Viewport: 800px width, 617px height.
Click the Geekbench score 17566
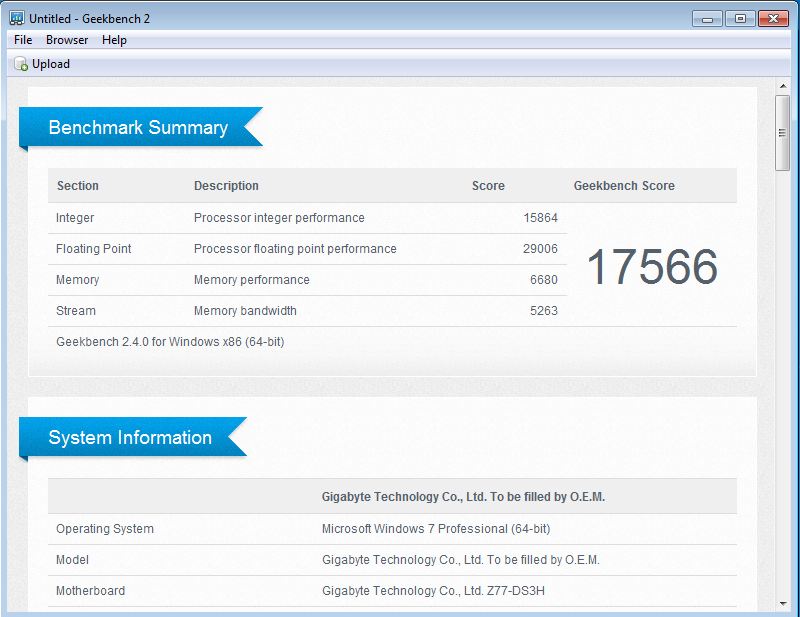click(652, 266)
